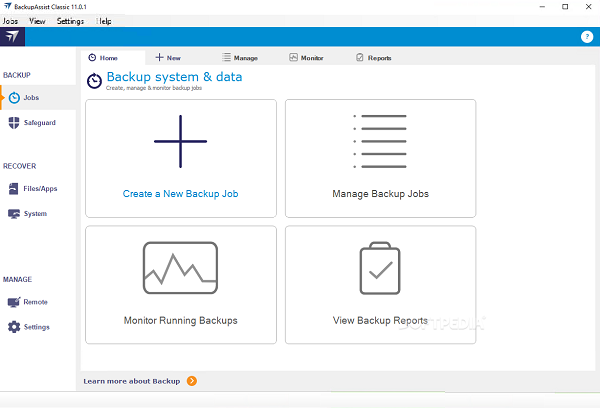The image size is (600, 408).
Task: Click the Backup system & data clock icon
Action: [x=94, y=81]
